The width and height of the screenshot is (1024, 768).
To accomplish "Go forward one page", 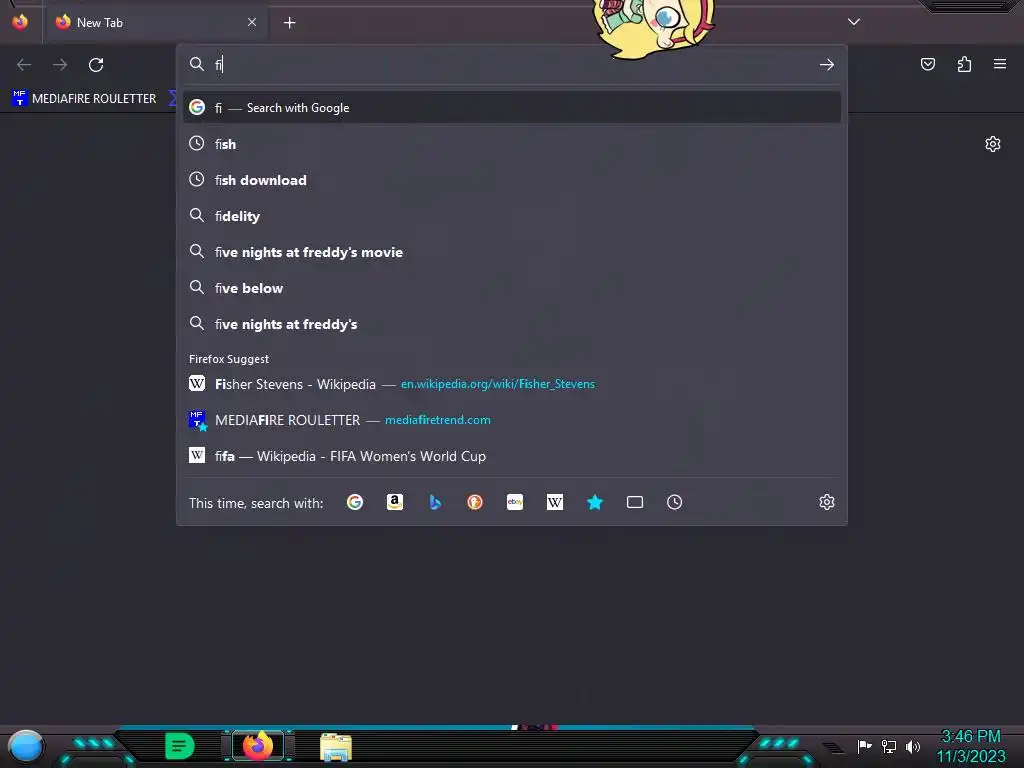I will [60, 65].
